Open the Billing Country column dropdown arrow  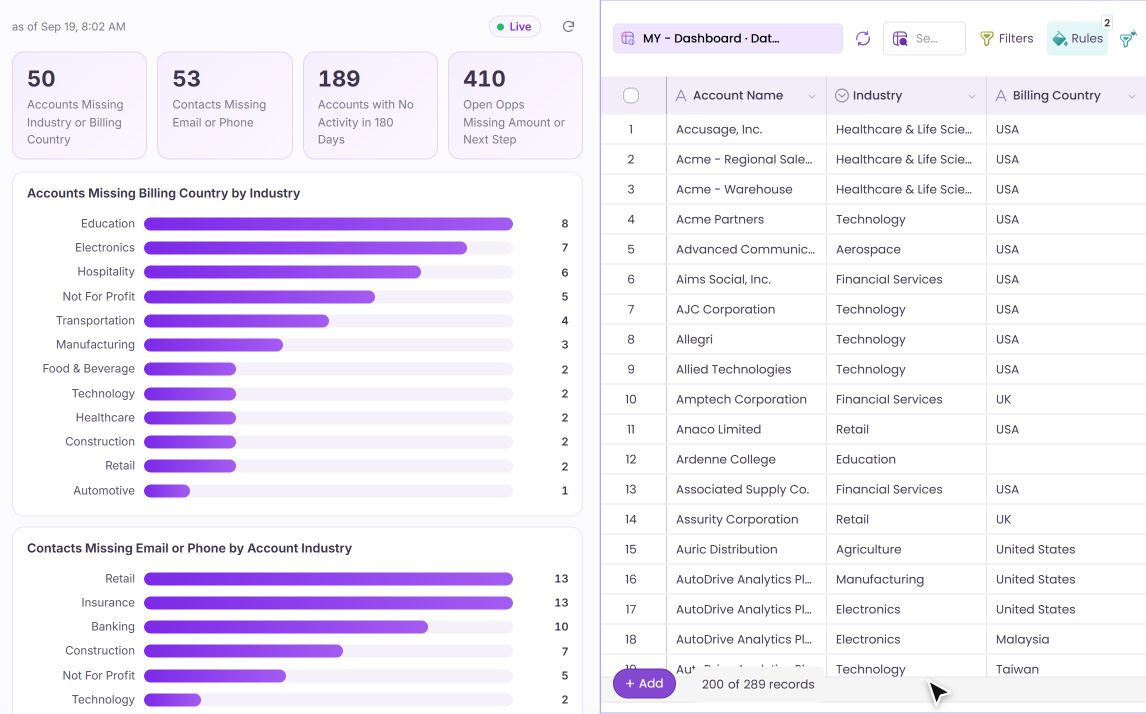click(x=1131, y=96)
